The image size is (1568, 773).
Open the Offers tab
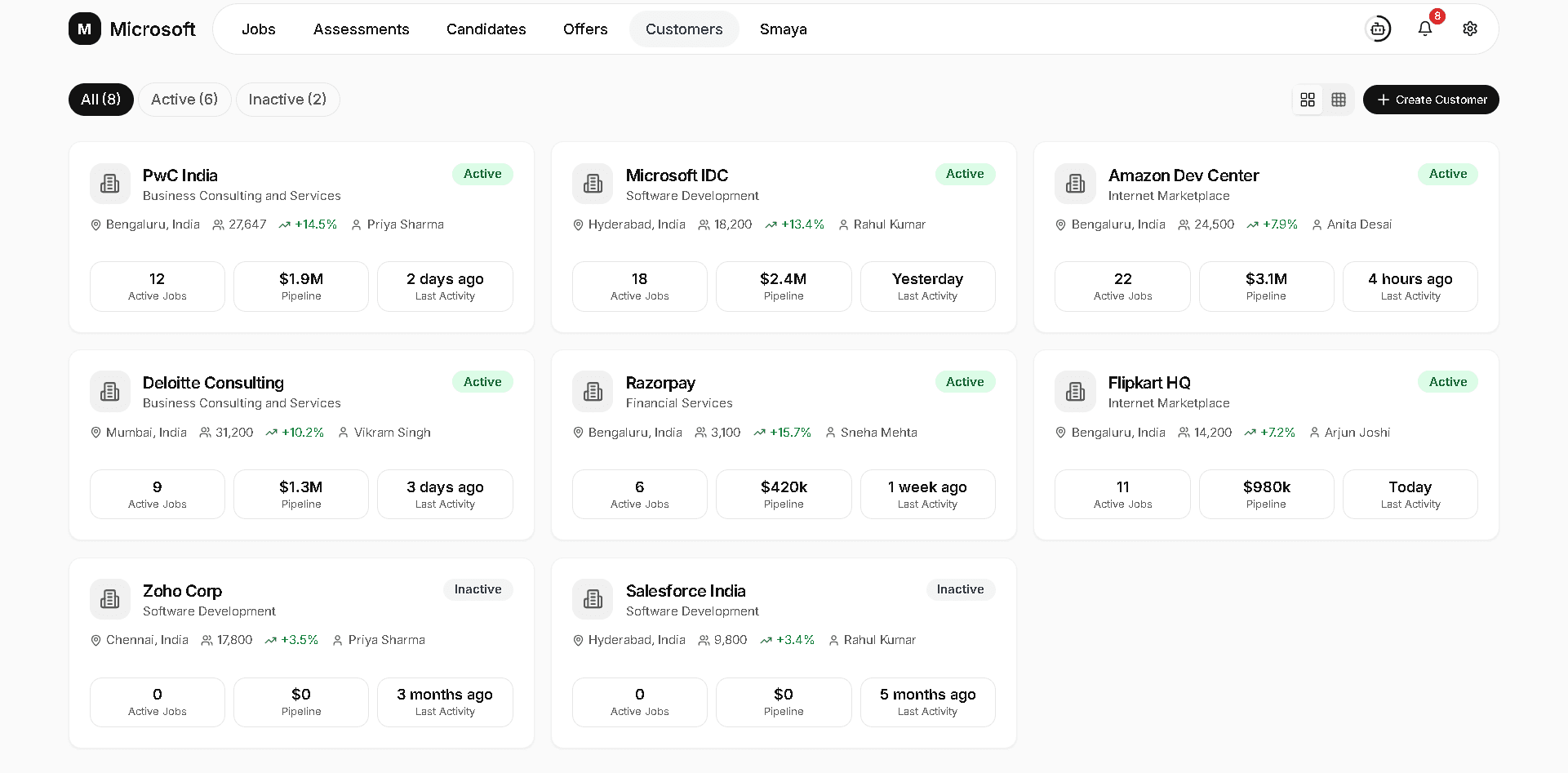[585, 29]
